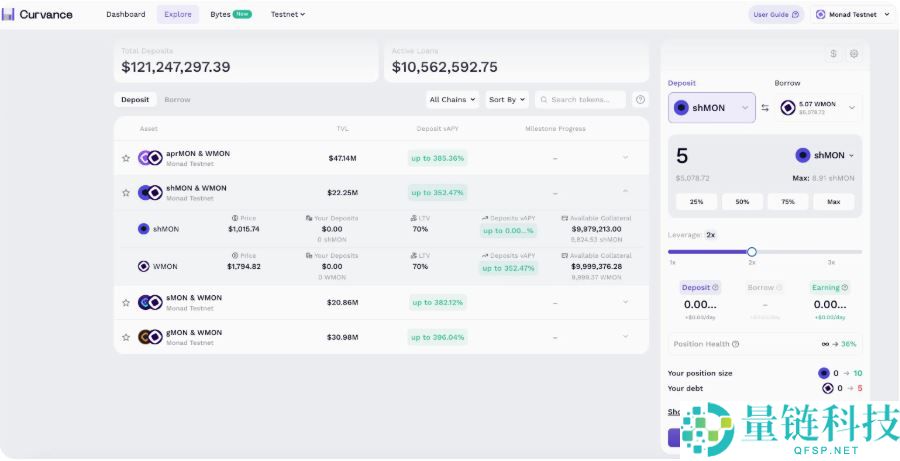Click the help question mark icon
900x461 pixels.
point(640,100)
